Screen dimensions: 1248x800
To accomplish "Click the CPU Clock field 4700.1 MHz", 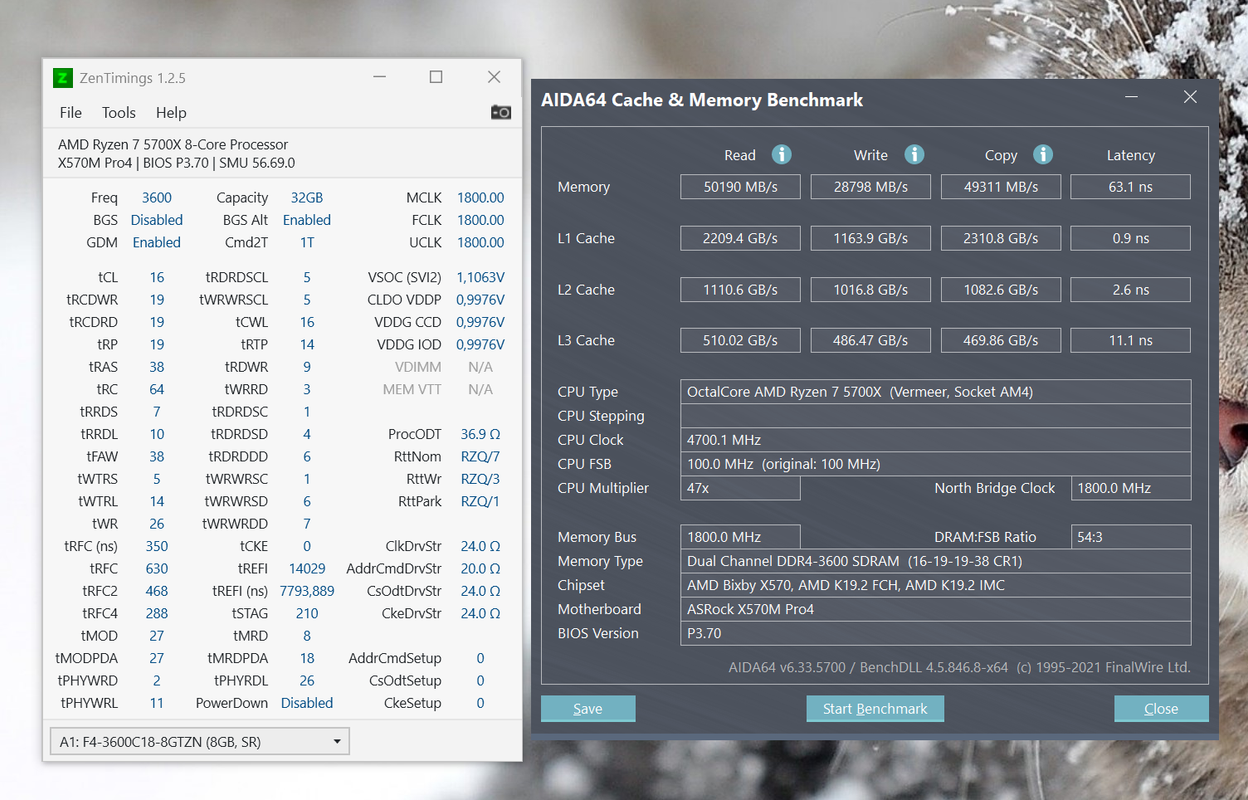I will (x=935, y=440).
